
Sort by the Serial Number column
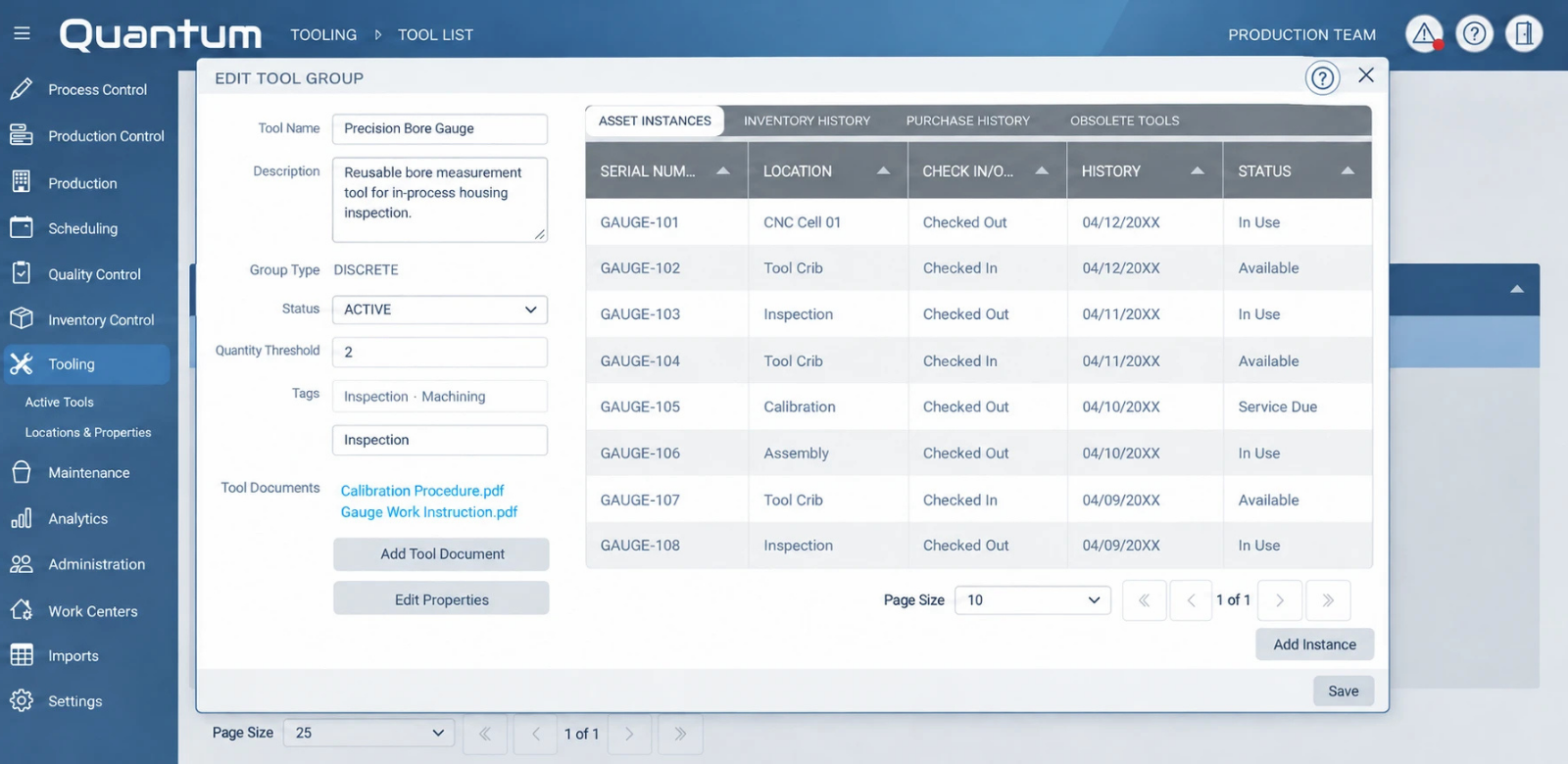666,170
